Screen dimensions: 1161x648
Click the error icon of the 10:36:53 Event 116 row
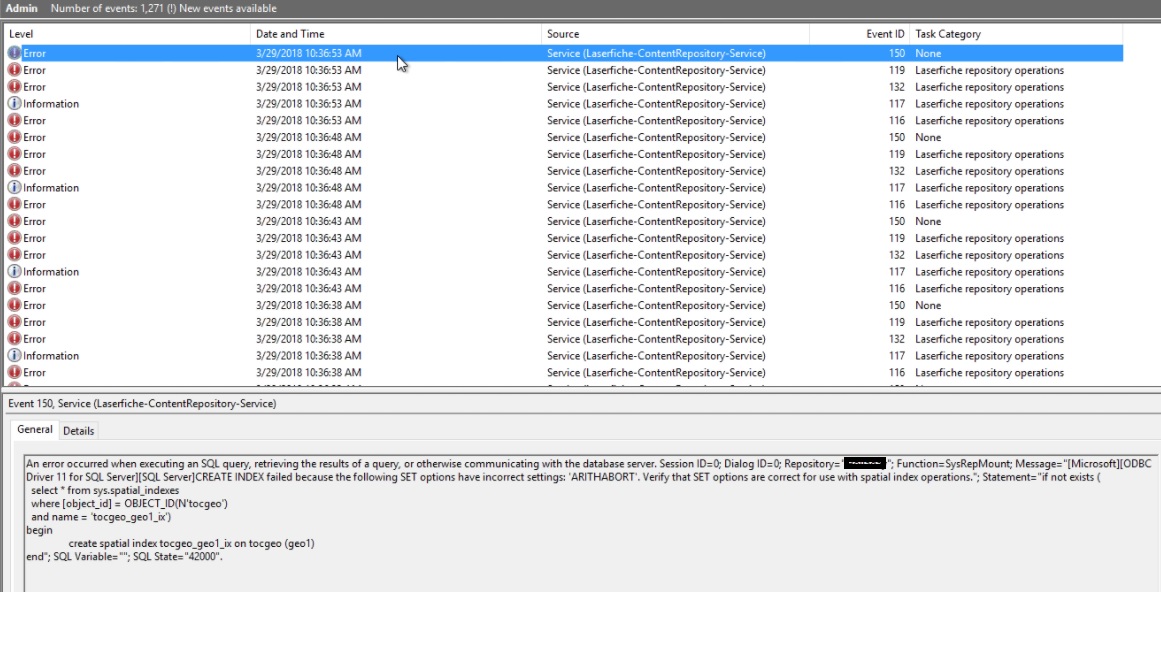[14, 121]
